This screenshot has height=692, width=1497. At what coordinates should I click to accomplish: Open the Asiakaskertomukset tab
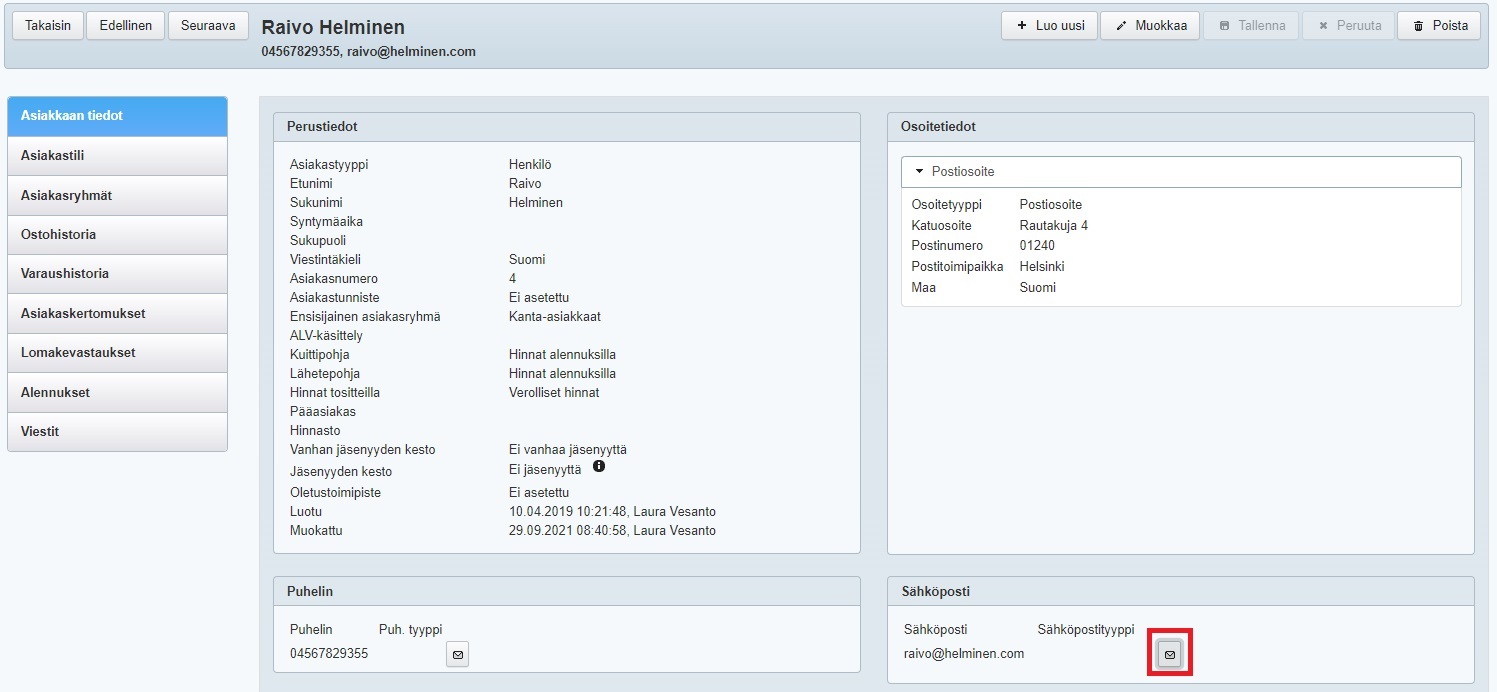point(117,314)
